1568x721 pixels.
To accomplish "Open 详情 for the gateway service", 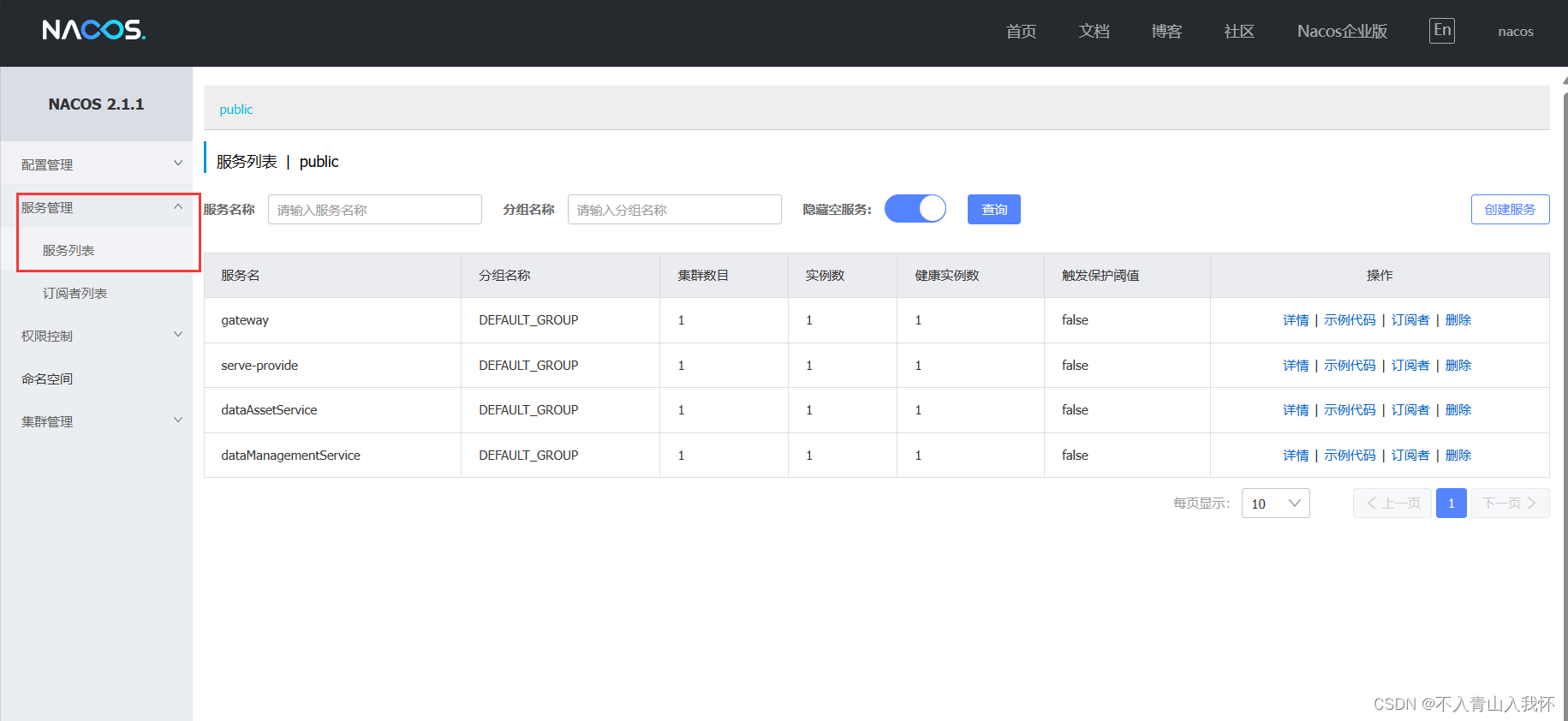I will click(1296, 320).
